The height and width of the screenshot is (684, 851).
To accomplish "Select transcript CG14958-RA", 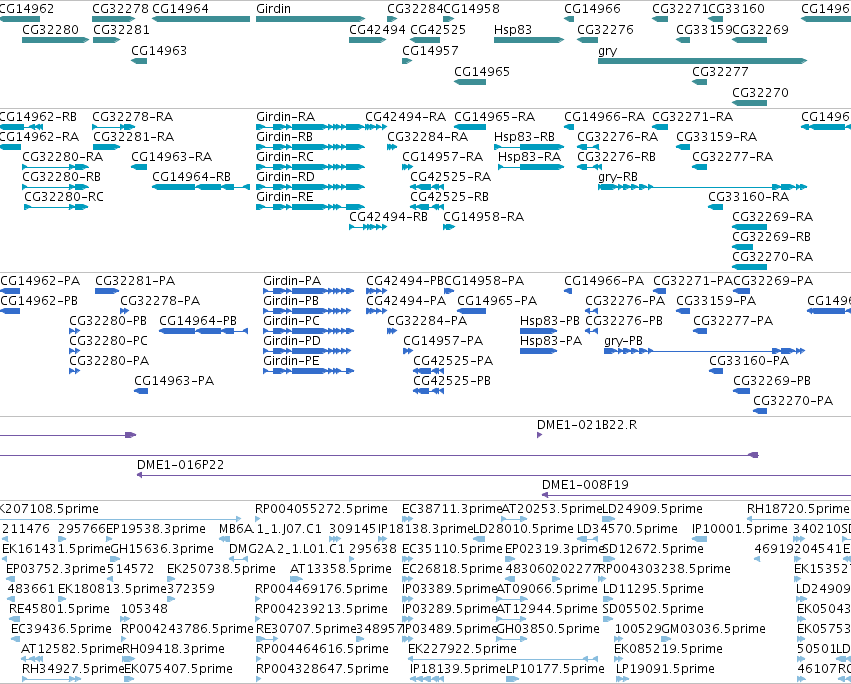I will [449, 227].
